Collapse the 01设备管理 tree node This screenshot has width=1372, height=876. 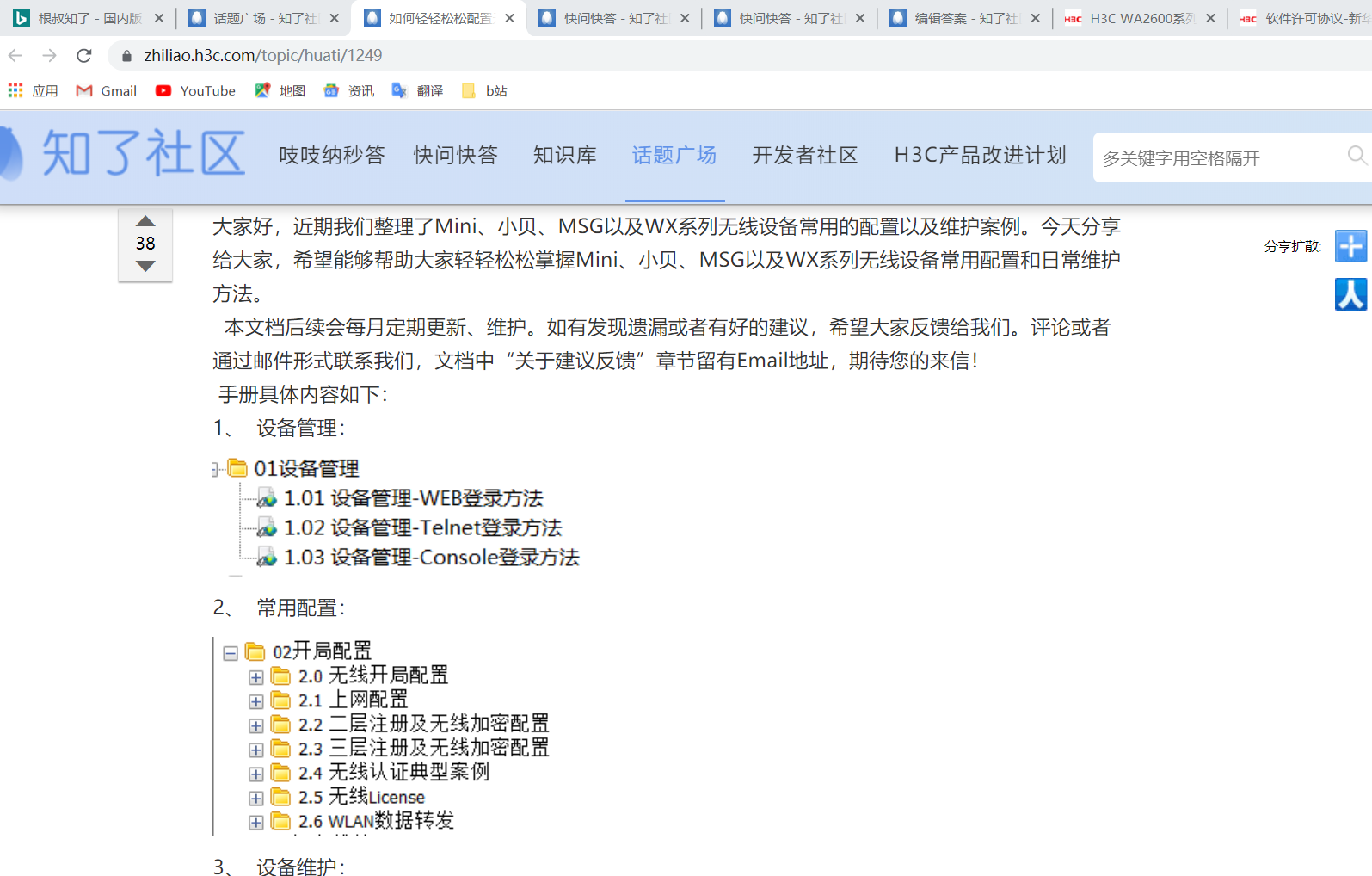coord(216,469)
